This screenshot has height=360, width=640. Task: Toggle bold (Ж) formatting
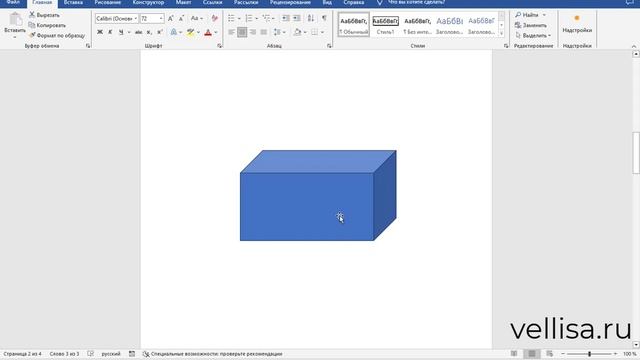pyautogui.click(x=100, y=32)
